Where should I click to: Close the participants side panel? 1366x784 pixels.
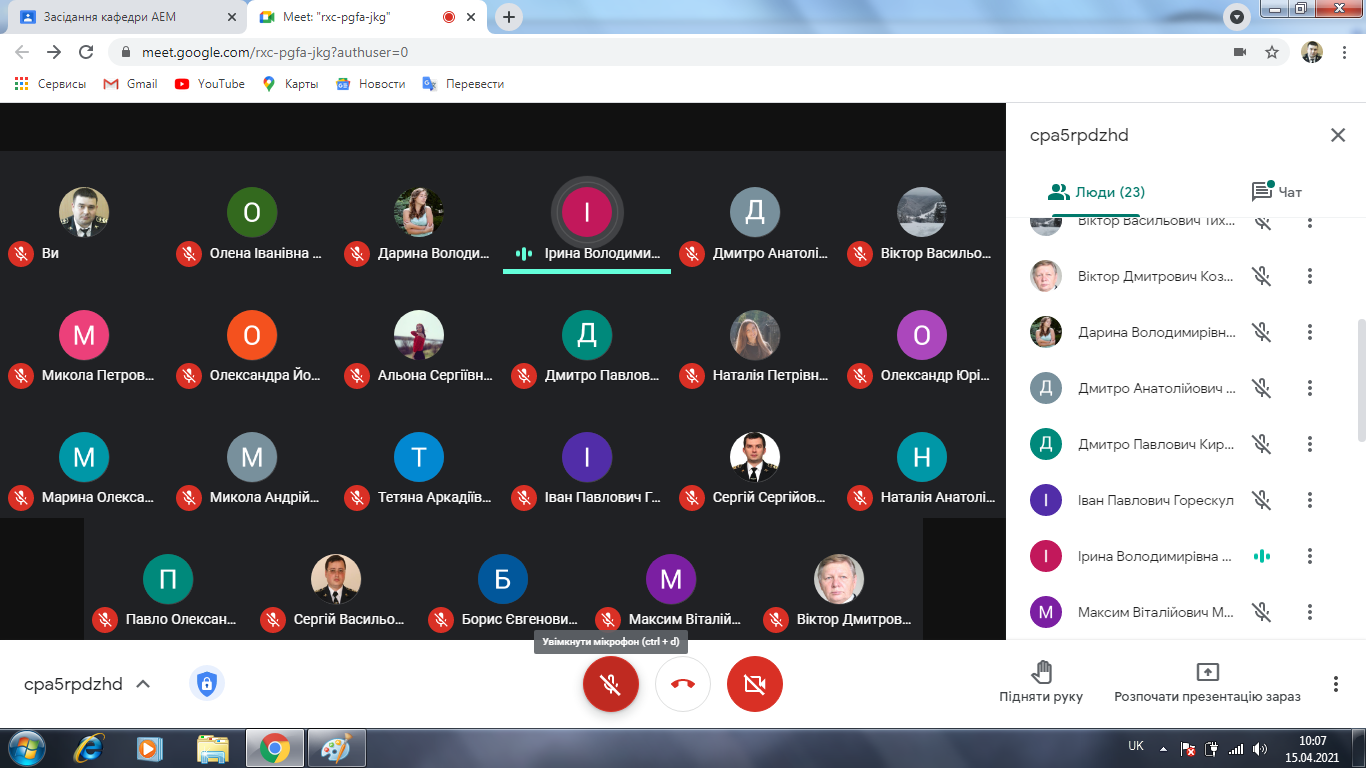point(1338,135)
